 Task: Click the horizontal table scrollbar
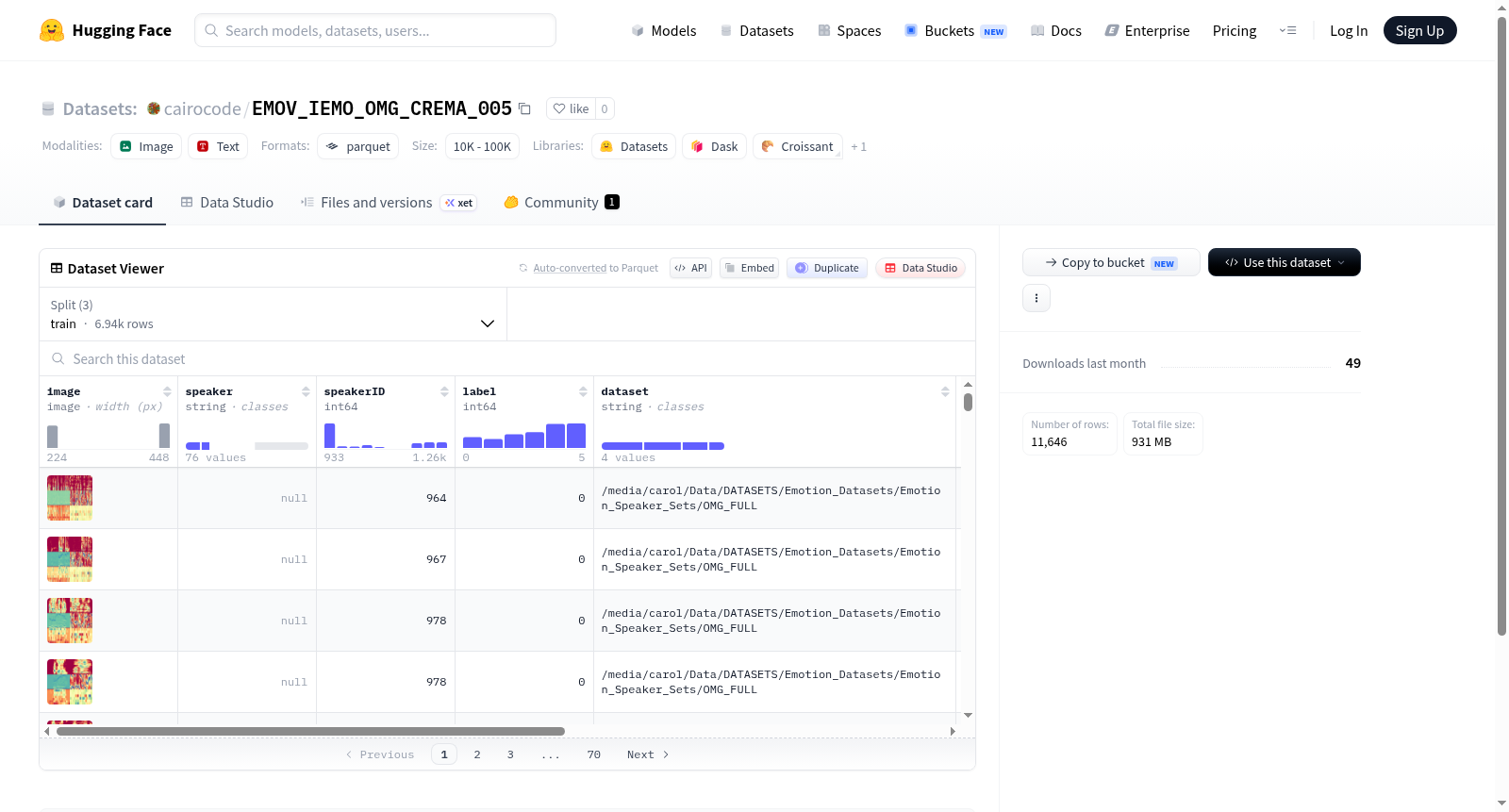coord(310,731)
